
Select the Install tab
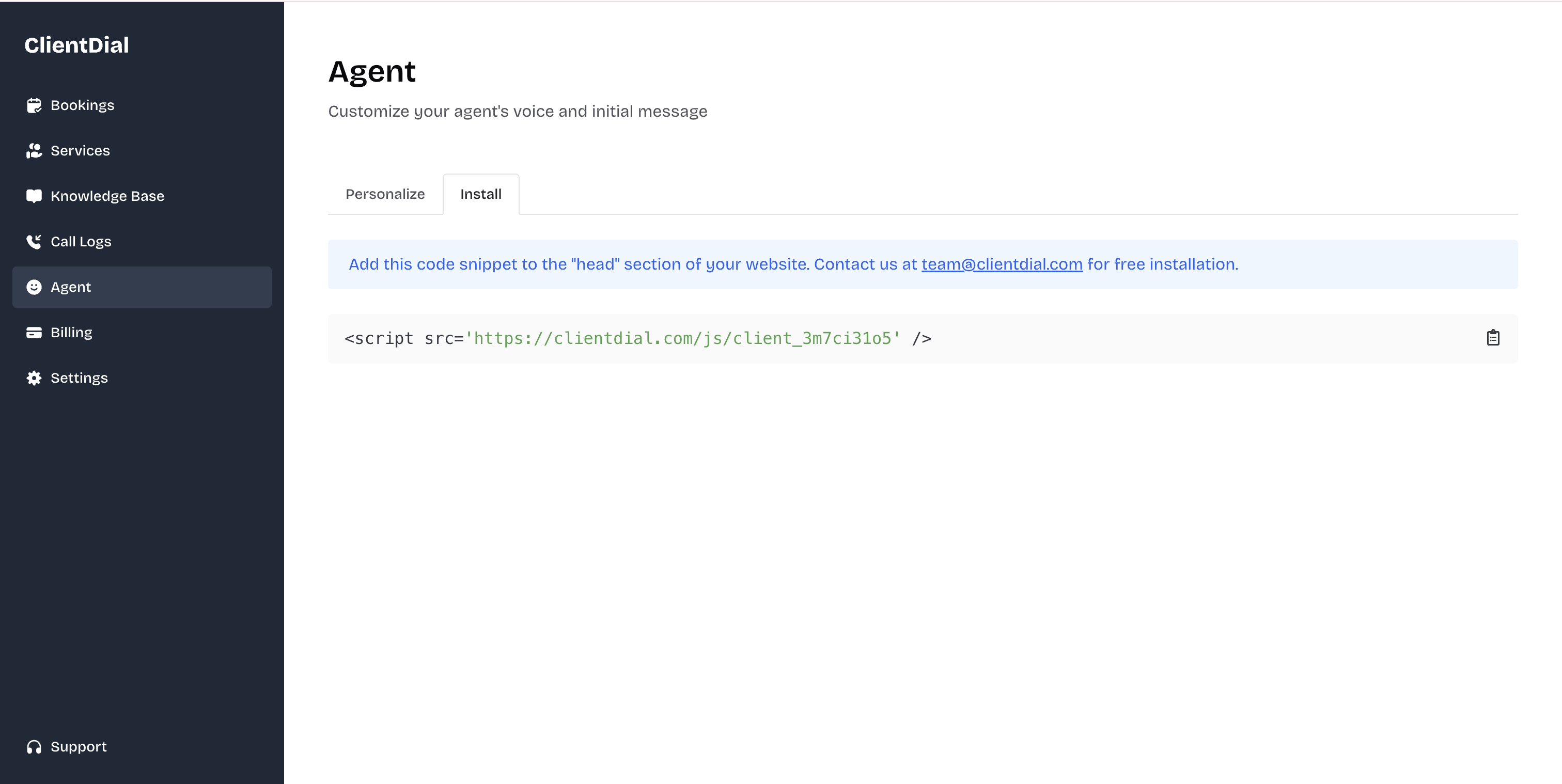[x=480, y=194]
